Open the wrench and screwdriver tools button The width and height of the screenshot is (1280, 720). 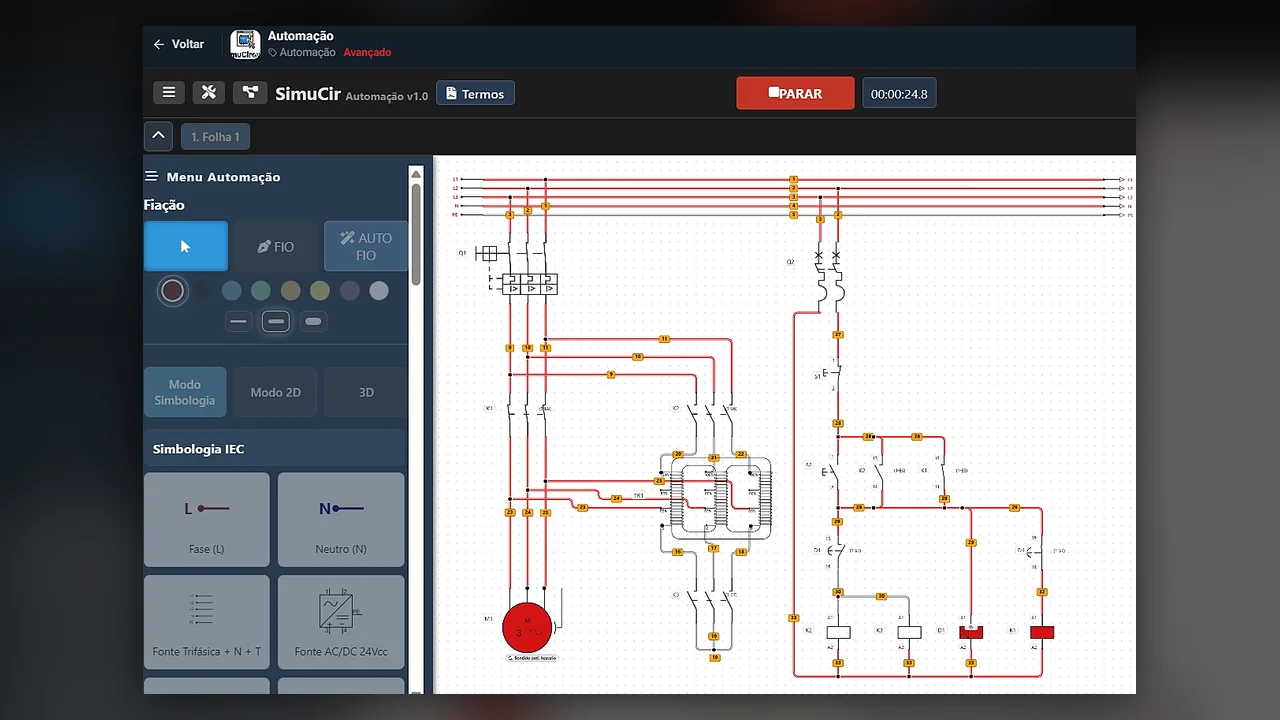pyautogui.click(x=209, y=93)
